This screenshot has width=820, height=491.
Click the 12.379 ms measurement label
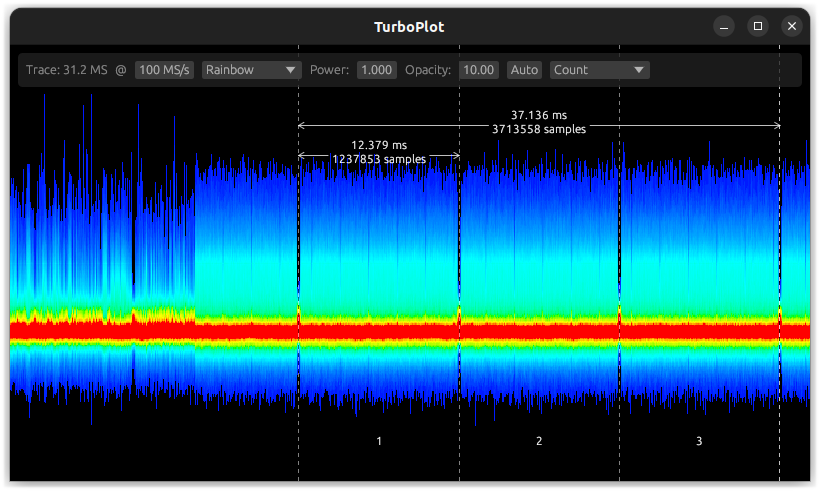pos(379,145)
